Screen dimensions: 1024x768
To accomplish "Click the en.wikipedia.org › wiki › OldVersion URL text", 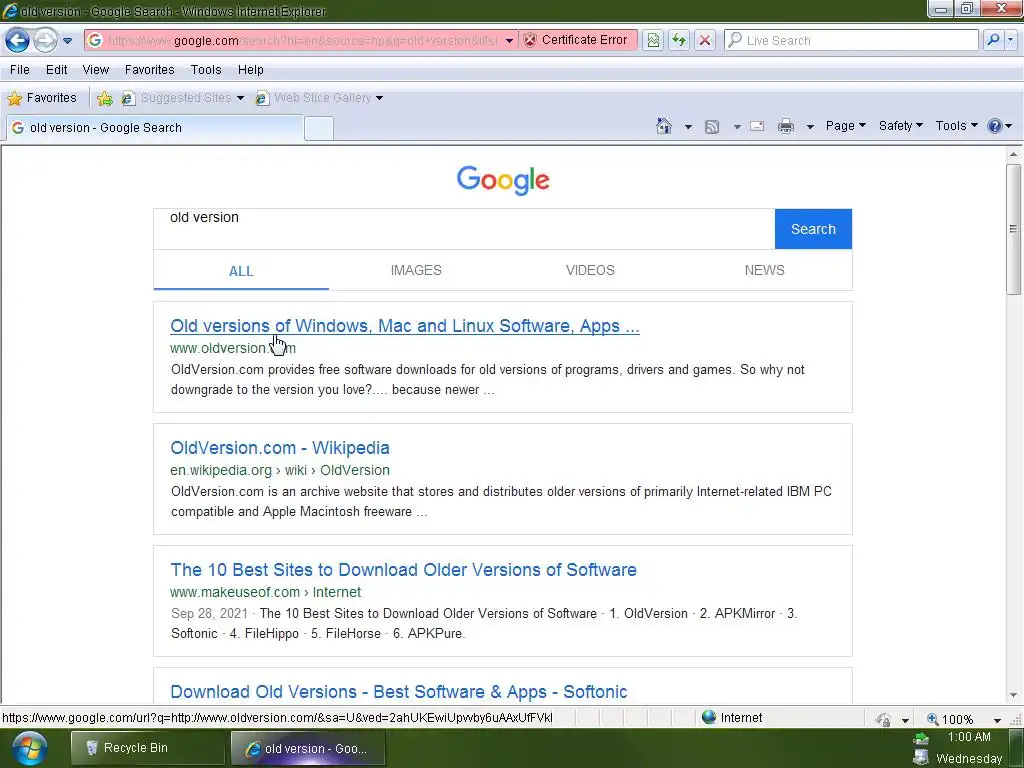I will tap(280, 470).
